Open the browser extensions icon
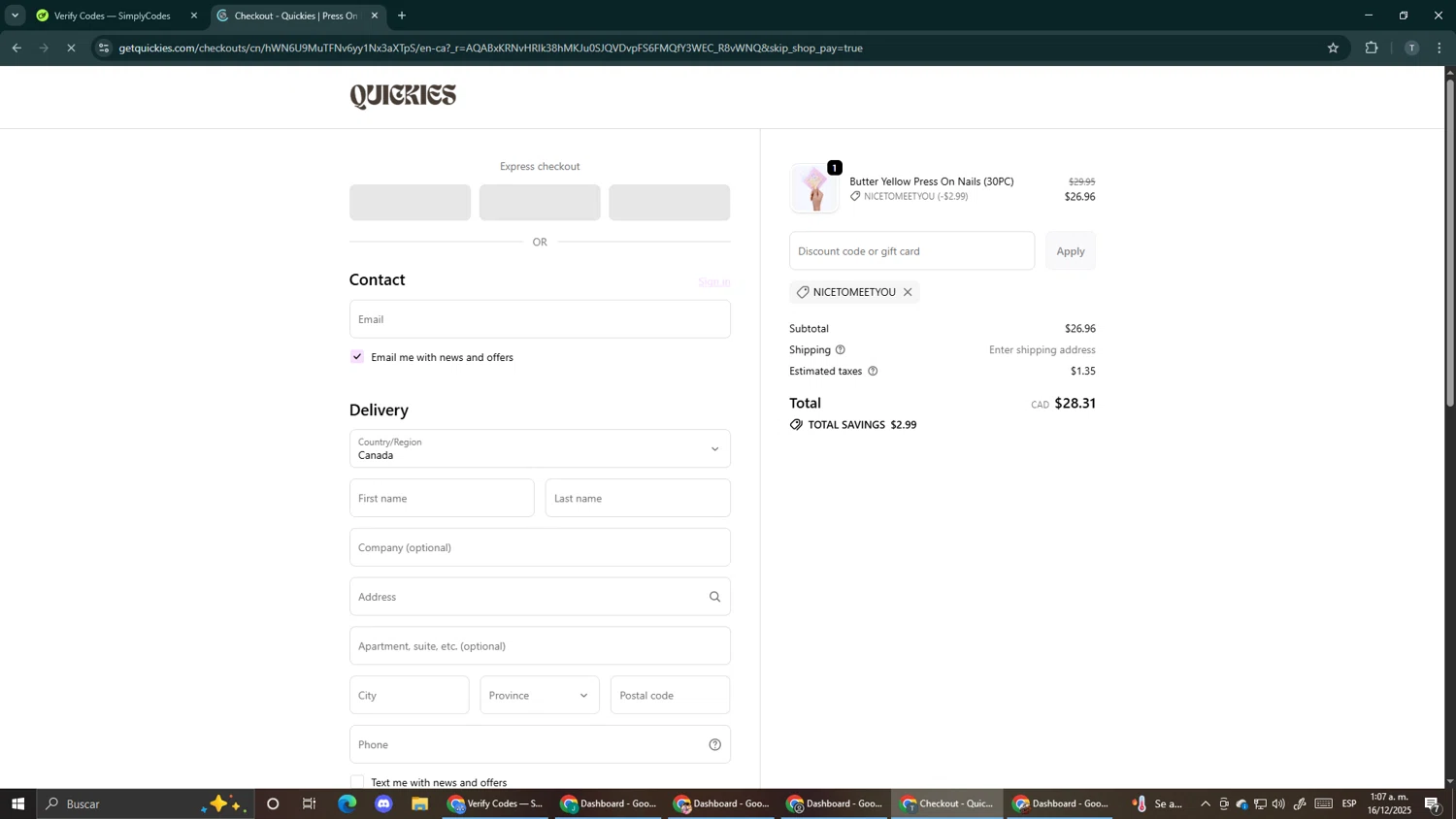The width and height of the screenshot is (1456, 819). [x=1372, y=48]
